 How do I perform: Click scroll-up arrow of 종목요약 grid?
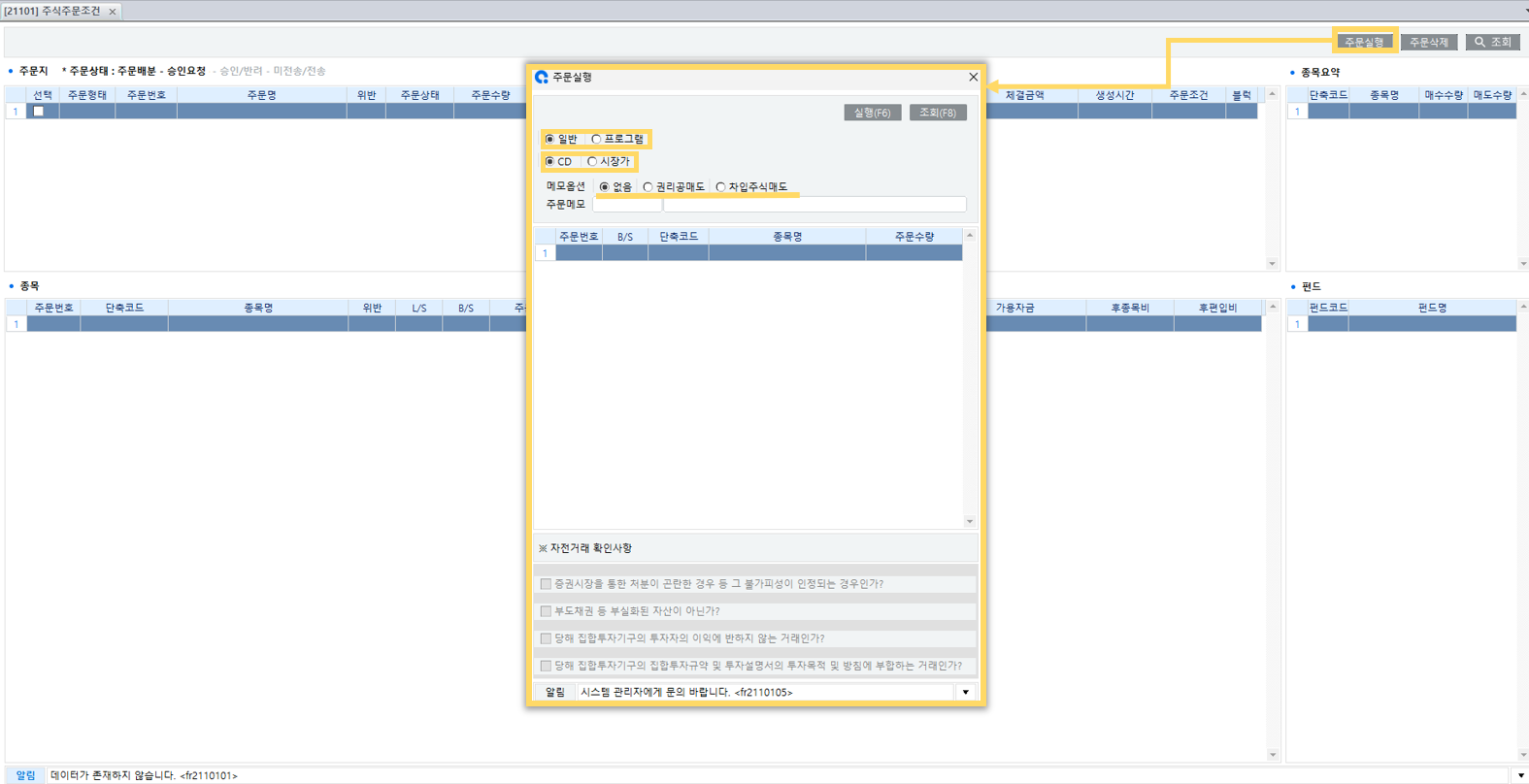[x=1523, y=94]
